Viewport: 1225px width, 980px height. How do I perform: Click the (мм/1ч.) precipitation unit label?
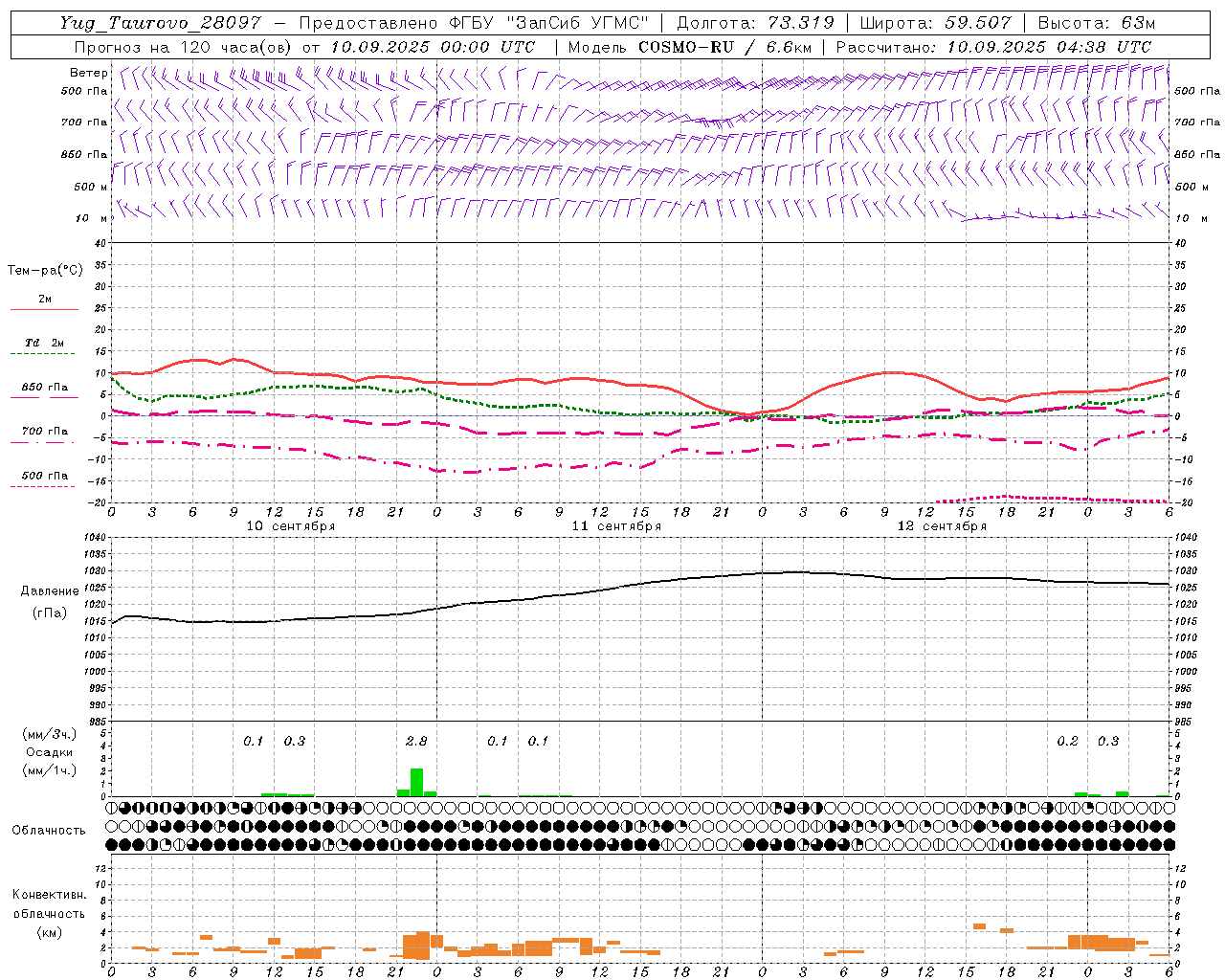(49, 770)
